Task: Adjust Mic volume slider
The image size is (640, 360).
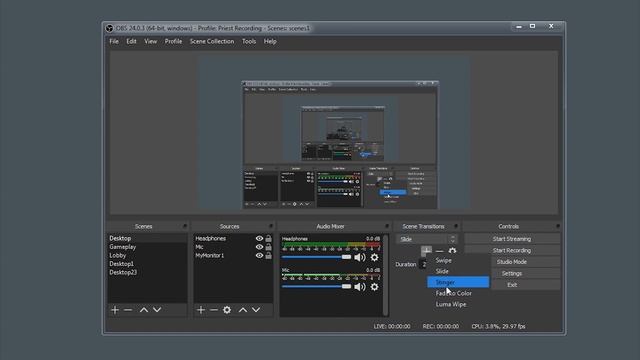Action: click(316, 287)
